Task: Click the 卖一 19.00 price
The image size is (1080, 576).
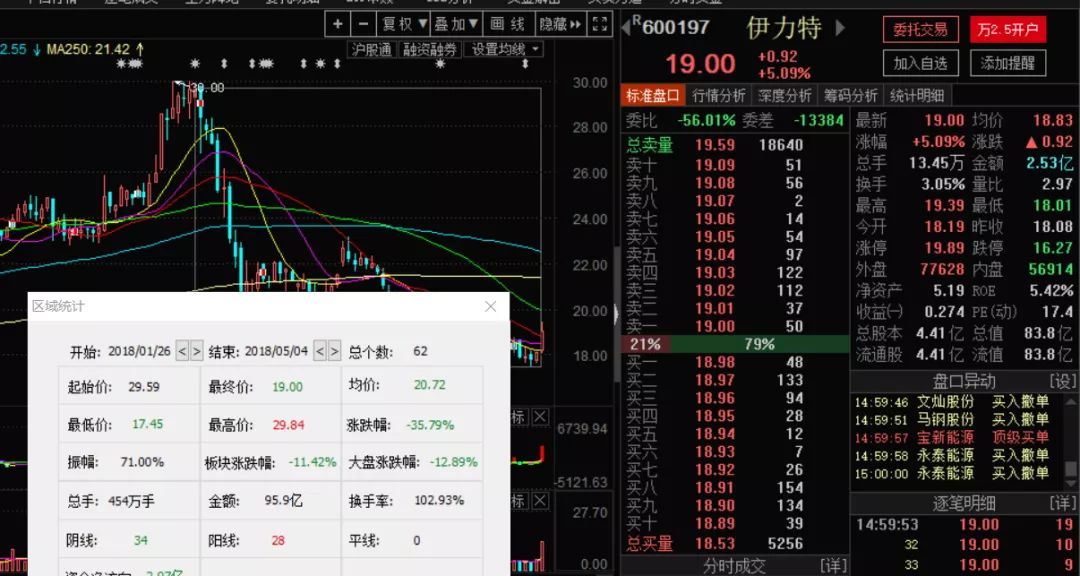Action: click(x=714, y=327)
